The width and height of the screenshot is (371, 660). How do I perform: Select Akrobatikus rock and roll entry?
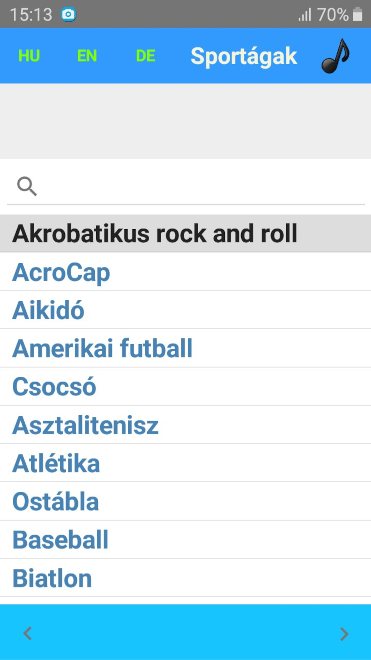click(x=185, y=234)
